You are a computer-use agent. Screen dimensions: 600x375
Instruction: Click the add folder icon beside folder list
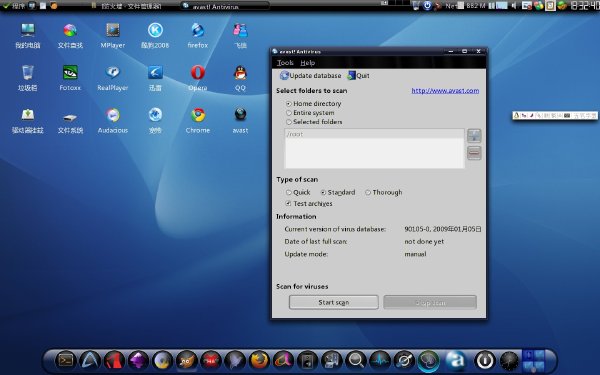(x=474, y=136)
